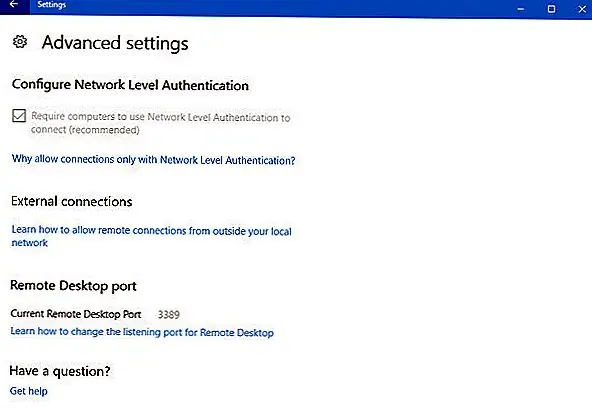Click the Current Remote Desktop Port label
This screenshot has height=409, width=592.
pos(76,314)
